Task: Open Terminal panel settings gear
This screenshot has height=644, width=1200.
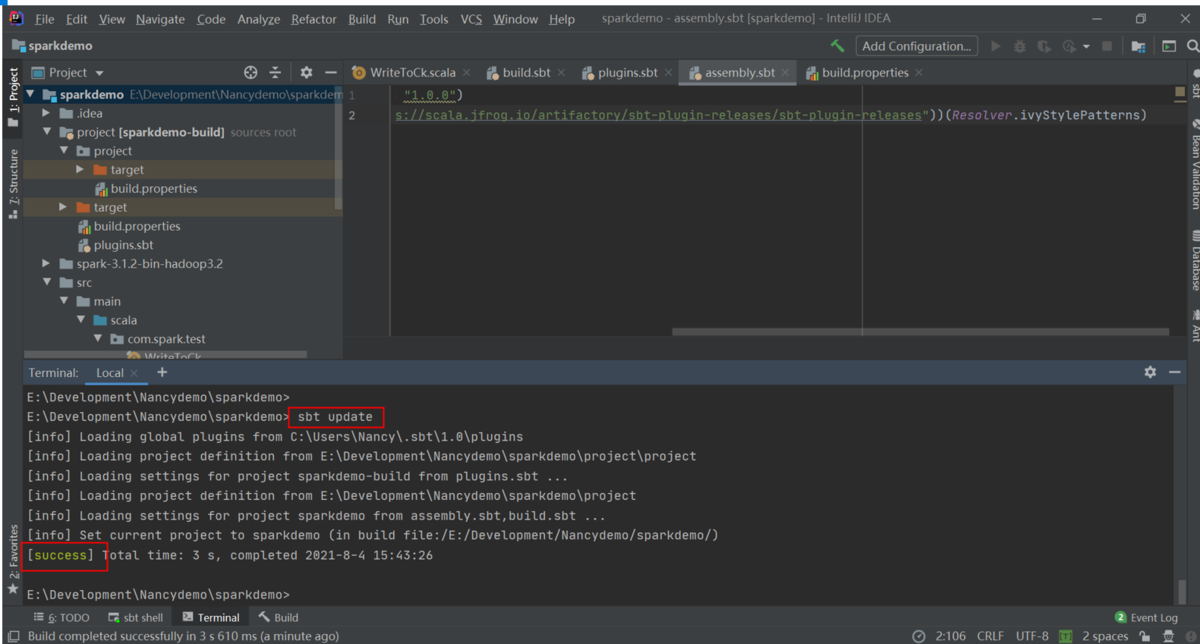Action: pyautogui.click(x=1150, y=372)
